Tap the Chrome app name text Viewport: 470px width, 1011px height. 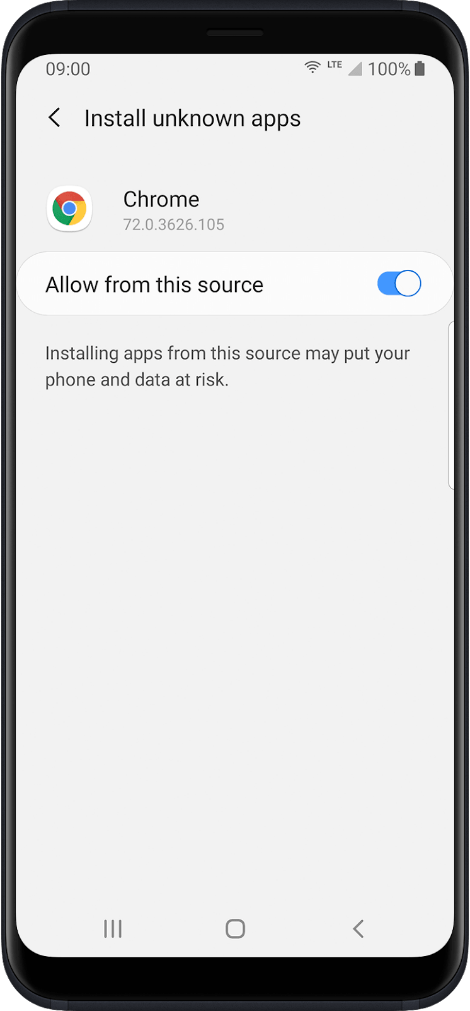pyautogui.click(x=161, y=199)
